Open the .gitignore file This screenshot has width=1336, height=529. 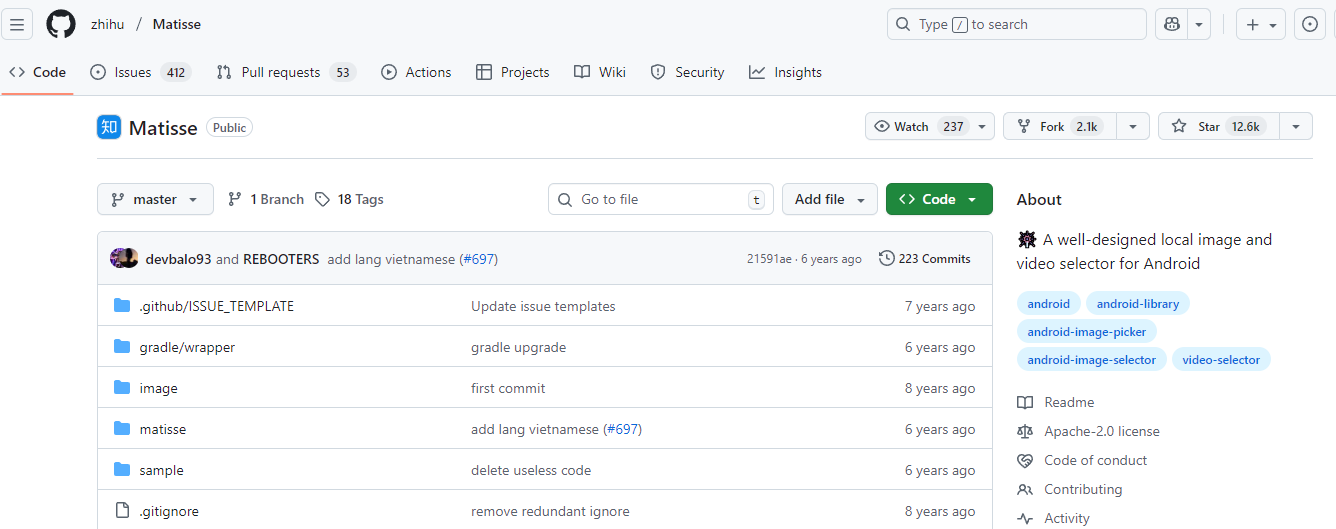tap(169, 511)
